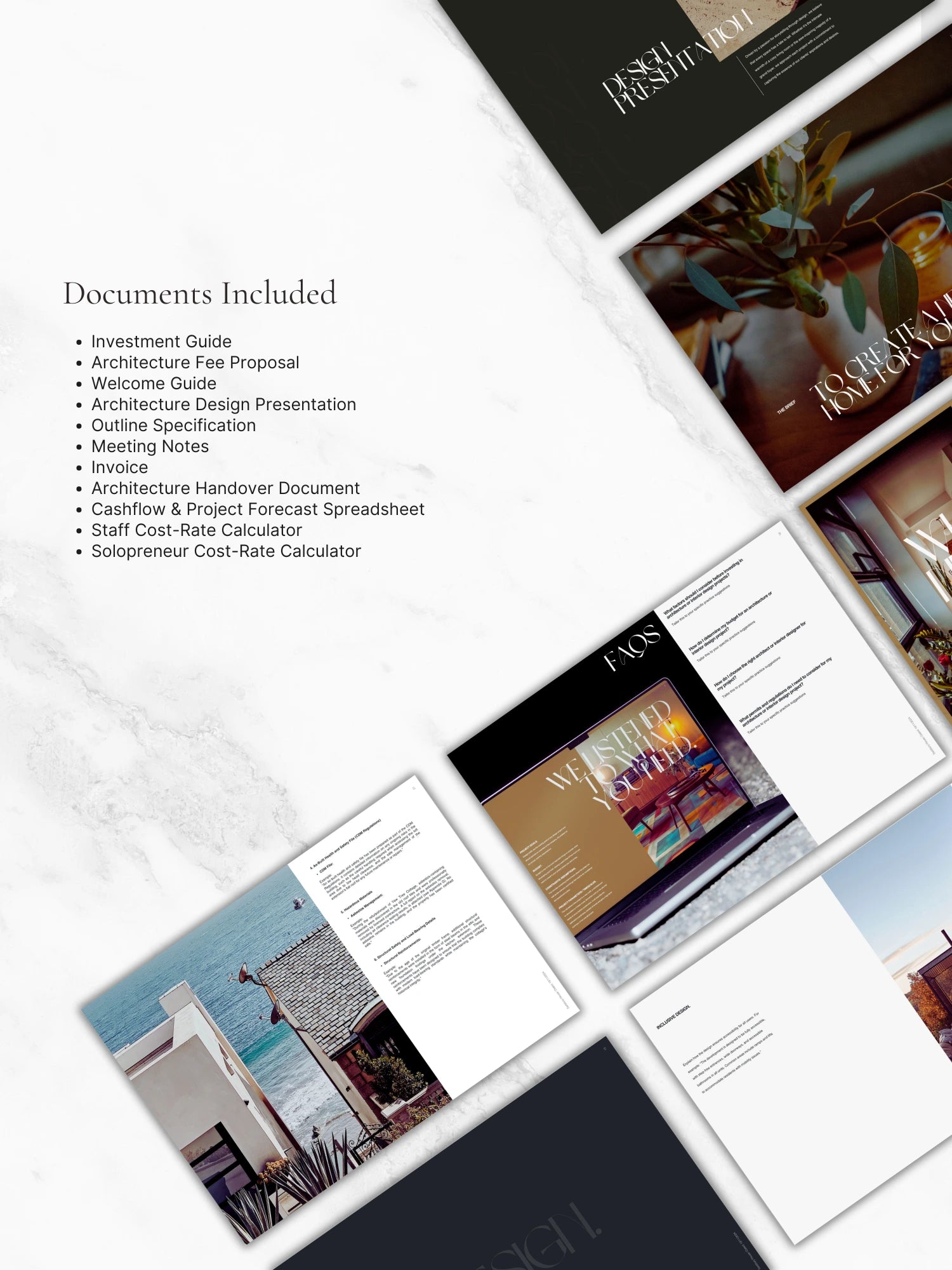Click the "Welcome Guide" list entry
The height and width of the screenshot is (1270, 952).
154,384
